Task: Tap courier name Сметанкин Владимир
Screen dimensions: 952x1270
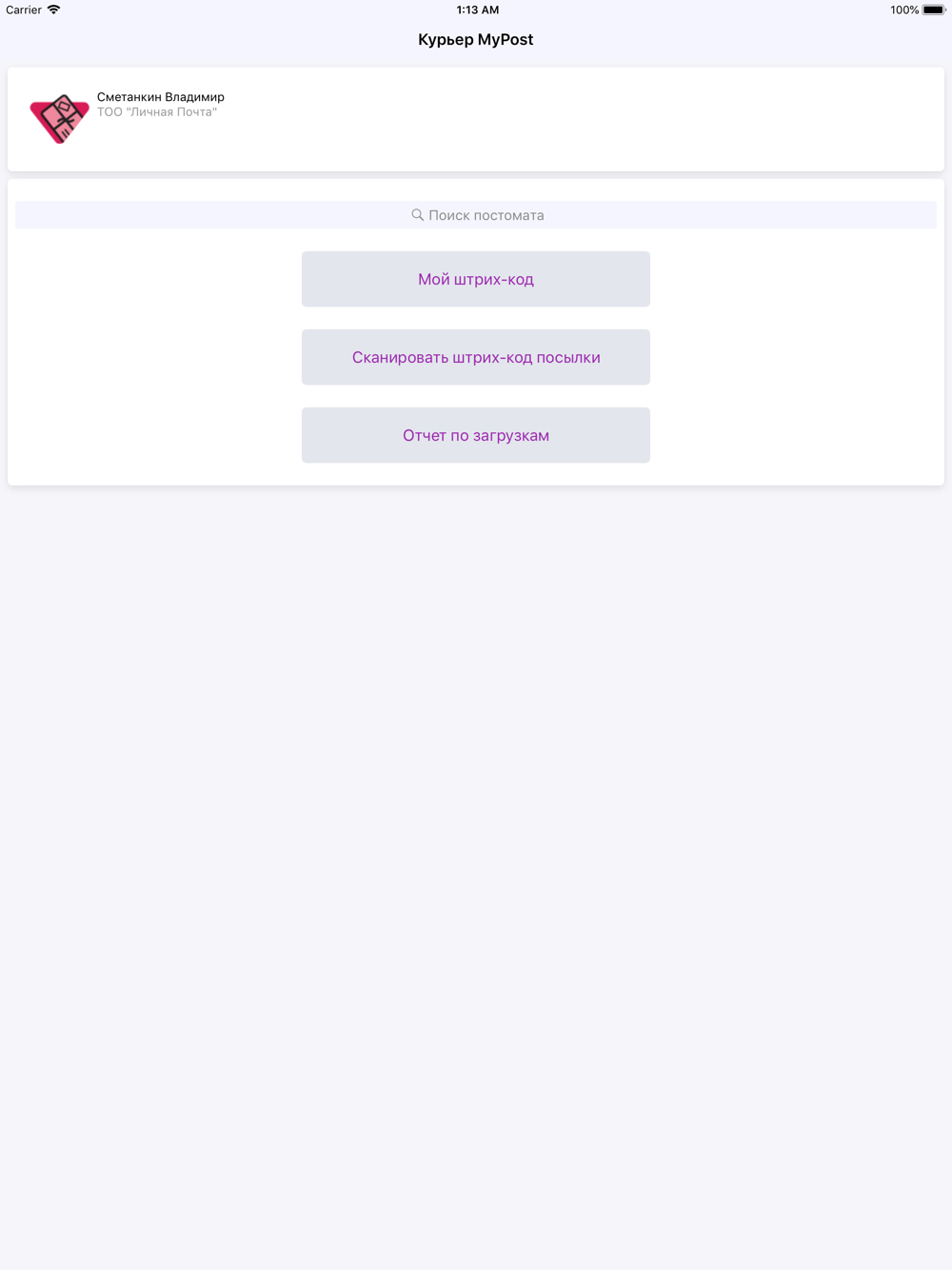Action: tap(161, 96)
